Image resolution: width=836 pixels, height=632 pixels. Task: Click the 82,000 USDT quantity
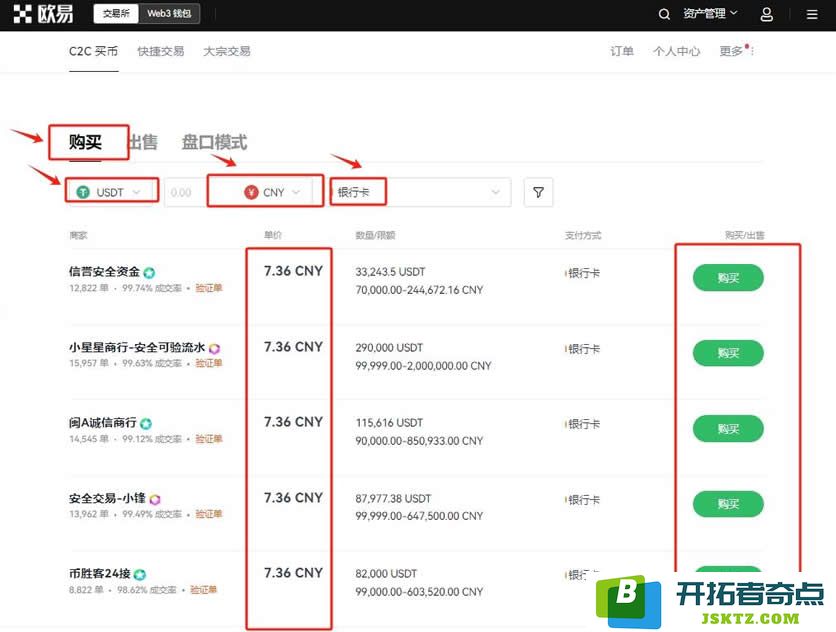pos(386,574)
